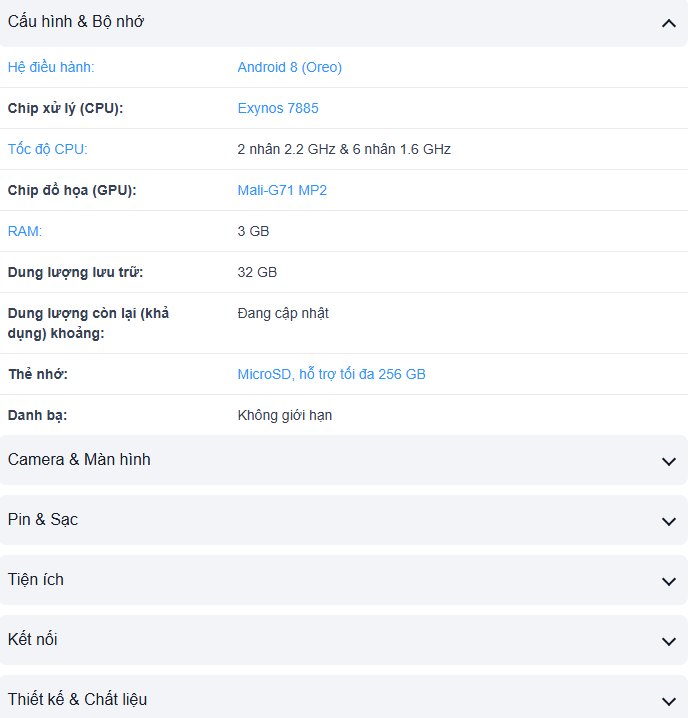Expand Thiết kế & Chất liệu section title

78,699
